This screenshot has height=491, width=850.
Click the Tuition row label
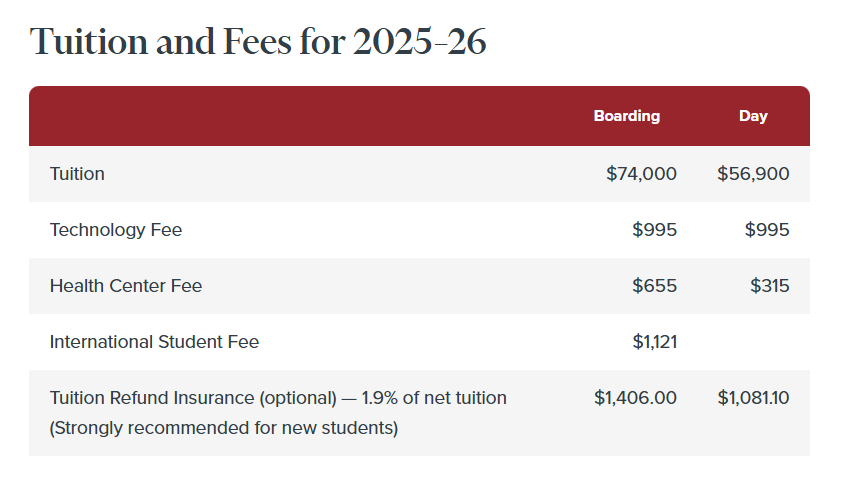click(77, 174)
